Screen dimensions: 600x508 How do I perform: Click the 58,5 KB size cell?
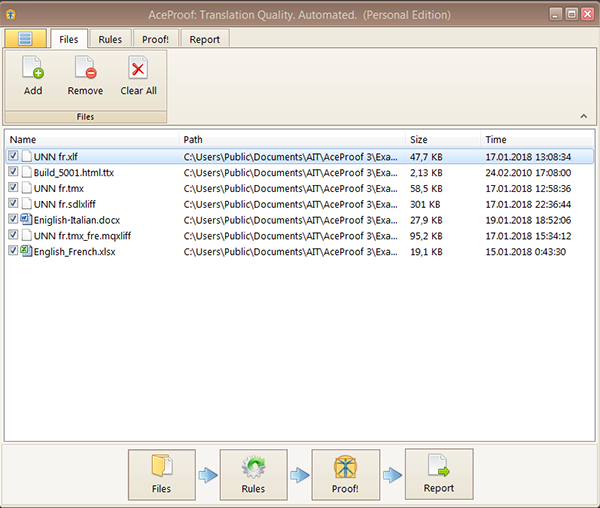point(426,188)
